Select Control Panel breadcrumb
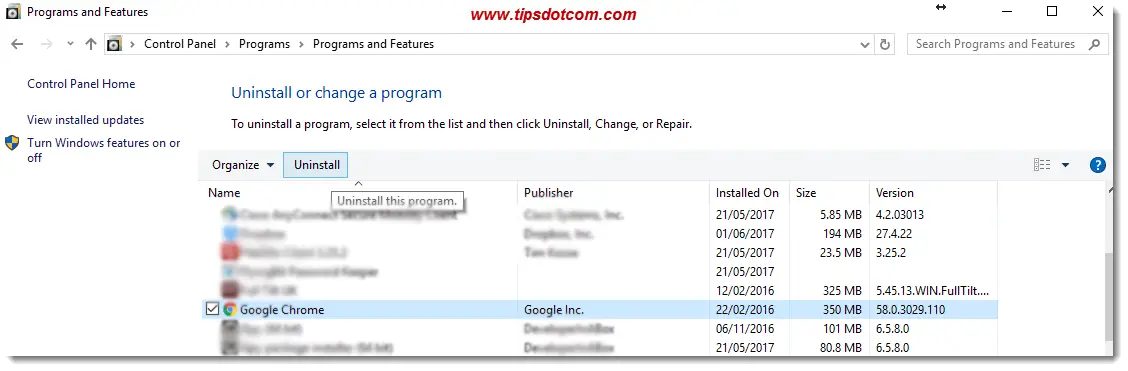The image size is (1128, 371). tap(180, 44)
